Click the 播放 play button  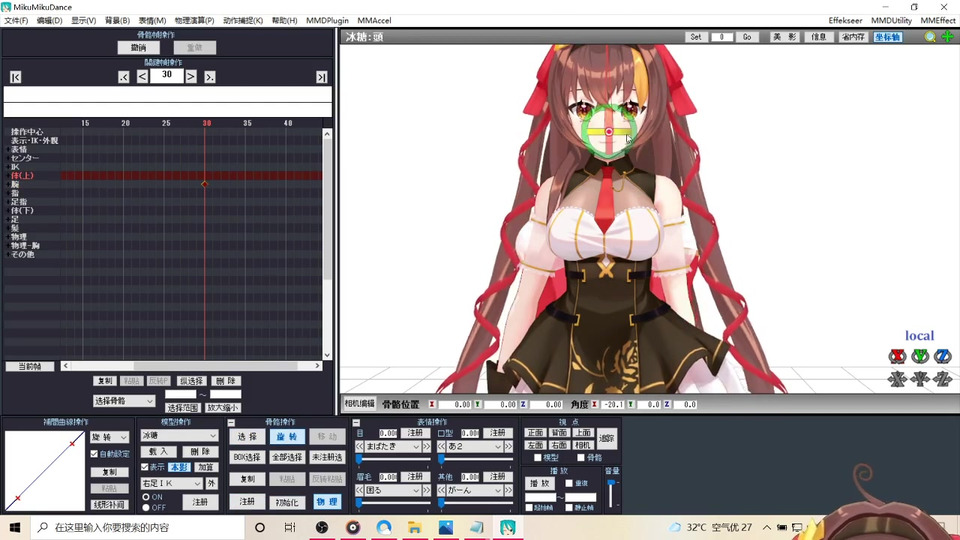pyautogui.click(x=539, y=483)
